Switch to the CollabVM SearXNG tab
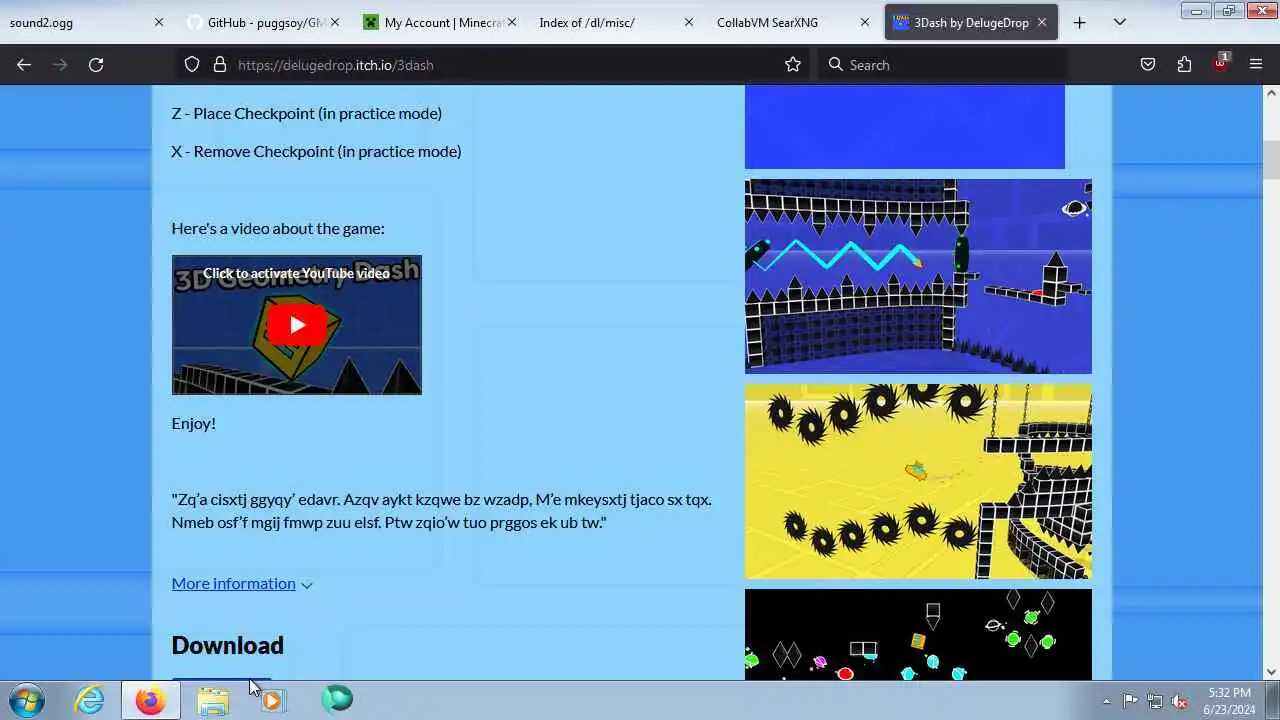The width and height of the screenshot is (1280, 720). [x=794, y=22]
